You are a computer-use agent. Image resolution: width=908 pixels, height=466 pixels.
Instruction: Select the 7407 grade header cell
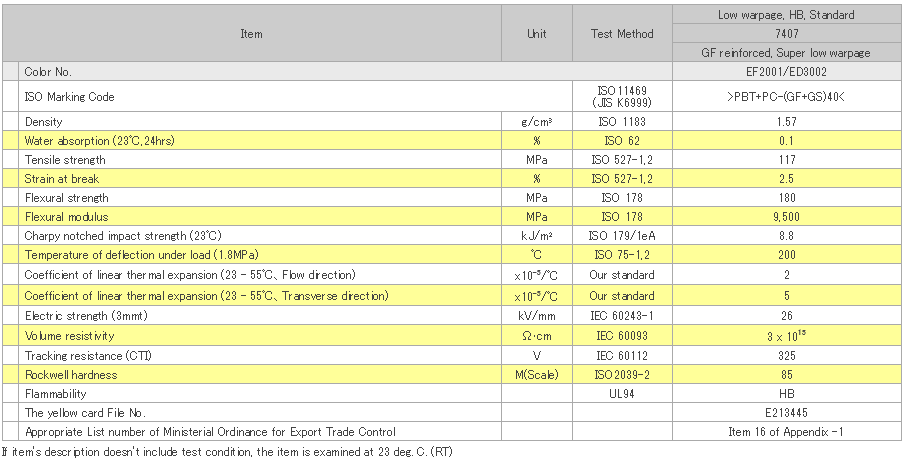[x=786, y=34]
